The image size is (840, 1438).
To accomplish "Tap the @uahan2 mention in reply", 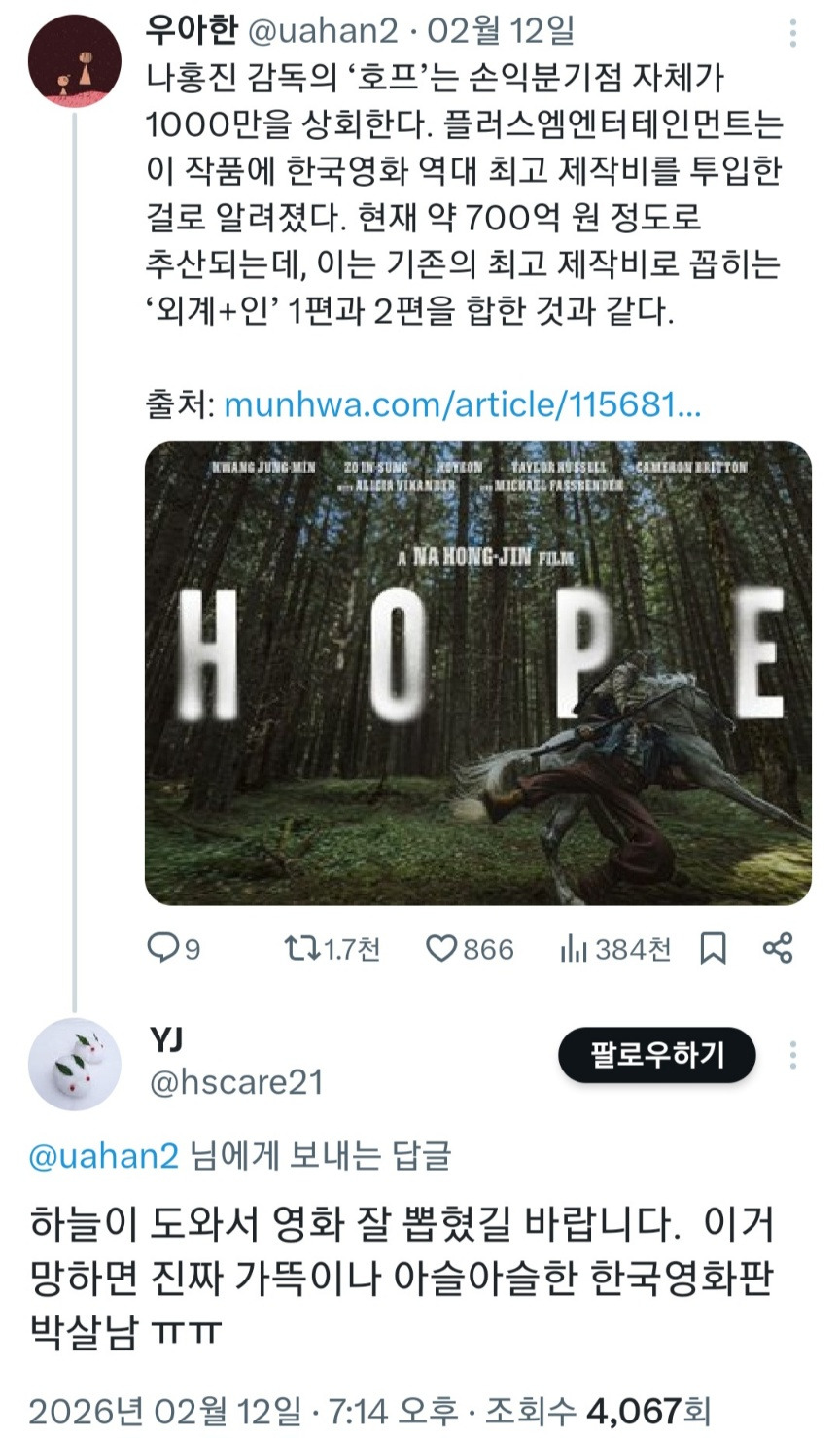I will point(105,1156).
